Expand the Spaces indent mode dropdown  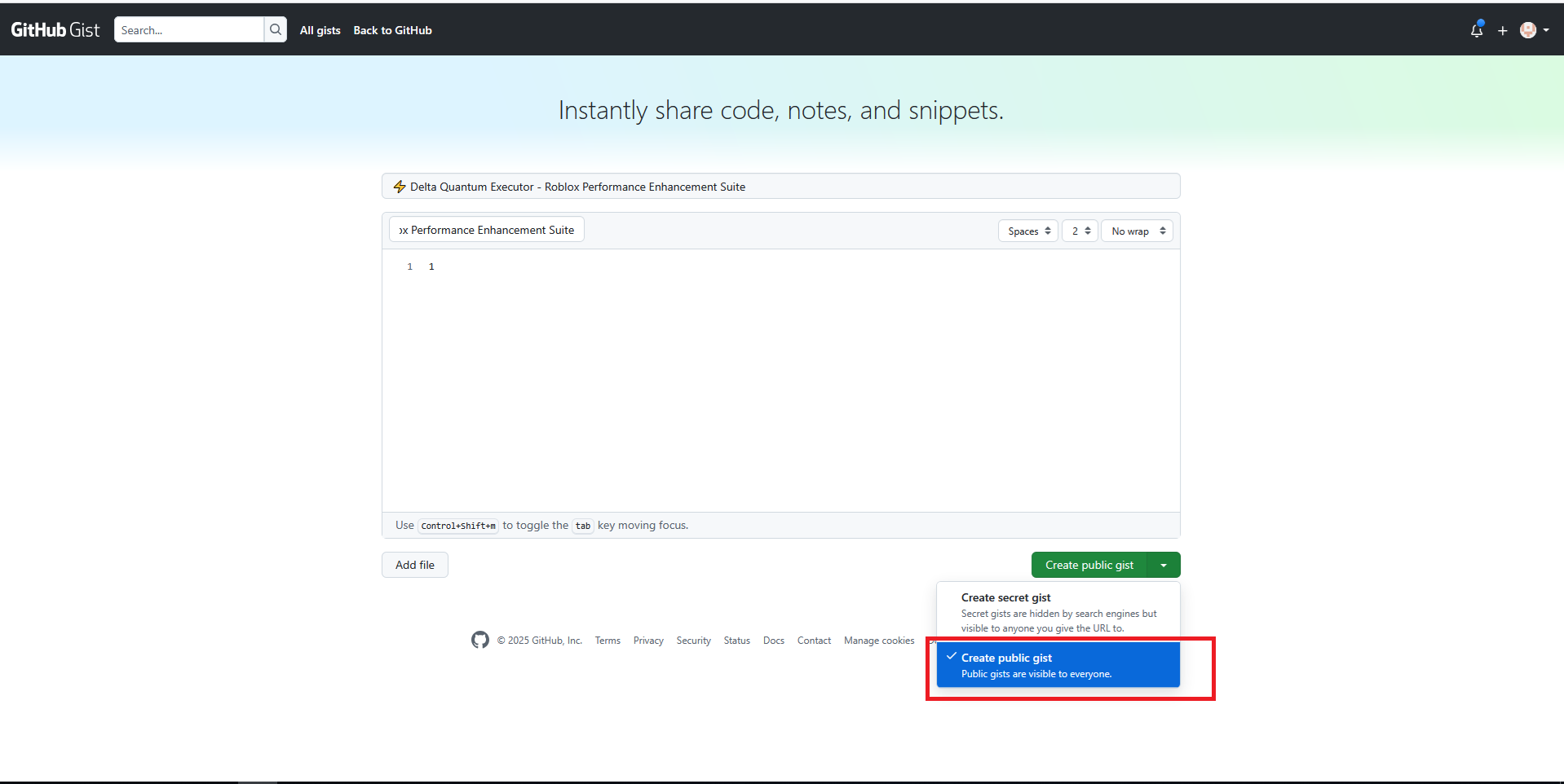coord(1027,231)
